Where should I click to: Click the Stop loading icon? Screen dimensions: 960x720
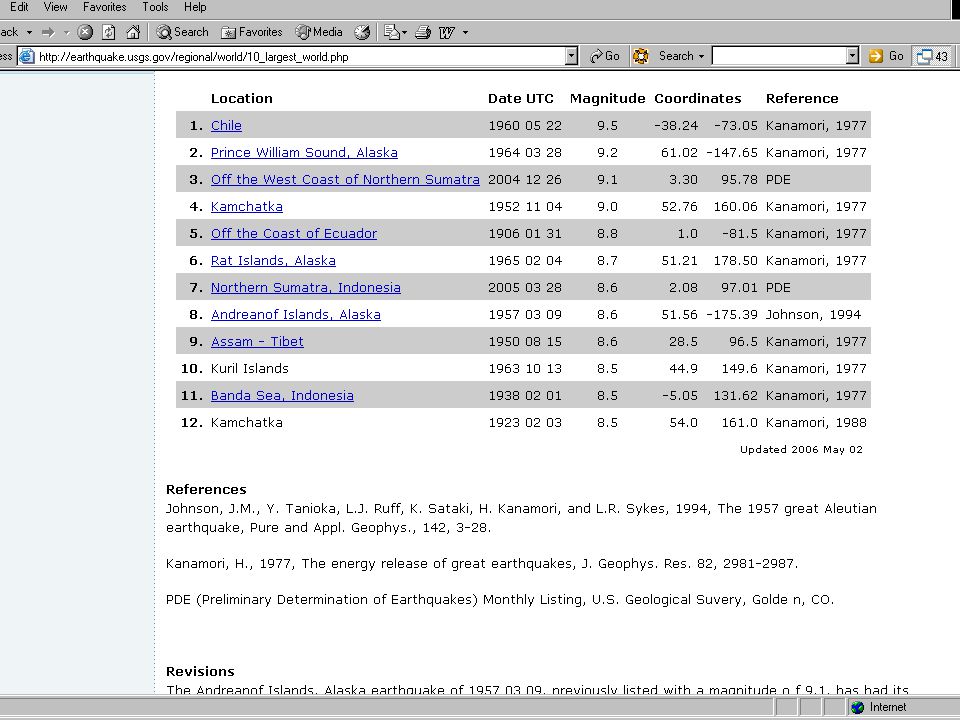pos(85,32)
